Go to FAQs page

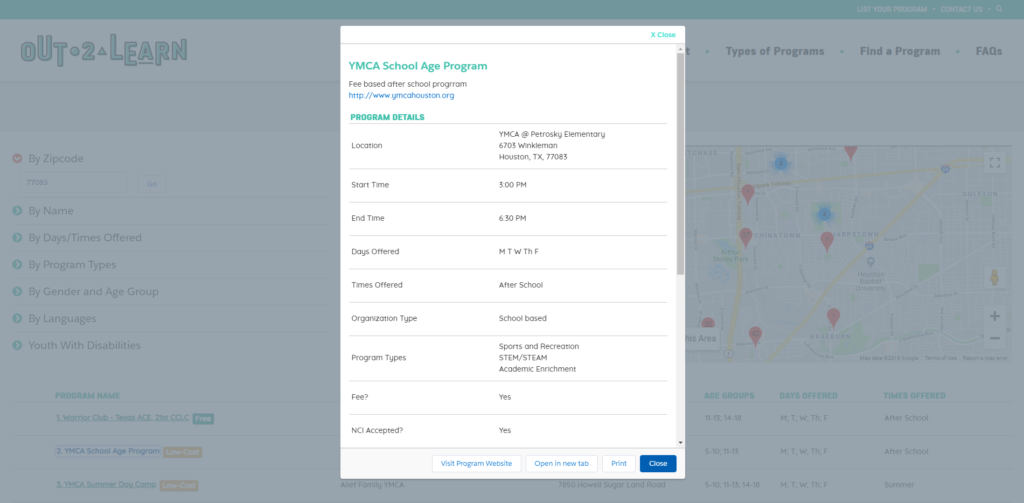989,52
